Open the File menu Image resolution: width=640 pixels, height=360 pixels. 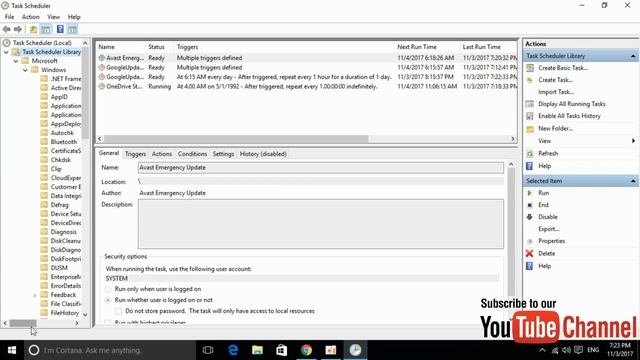[x=9, y=17]
